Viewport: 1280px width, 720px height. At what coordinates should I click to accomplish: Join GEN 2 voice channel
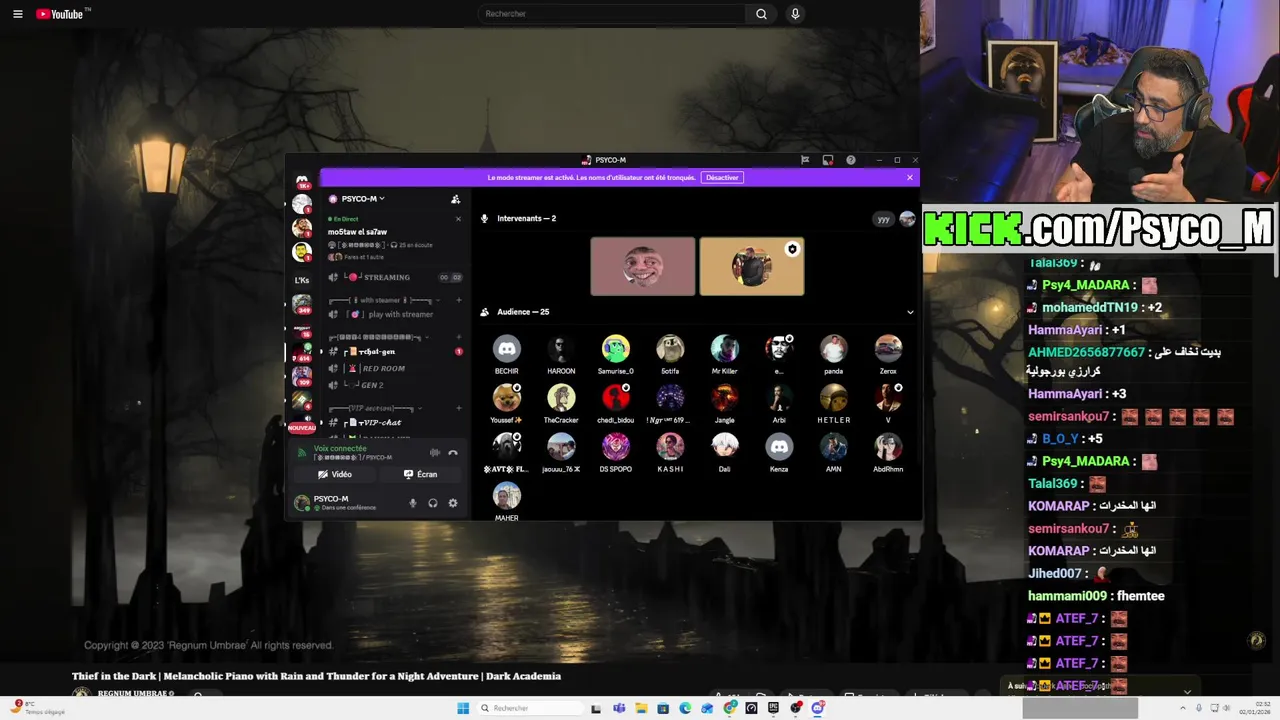coord(395,385)
